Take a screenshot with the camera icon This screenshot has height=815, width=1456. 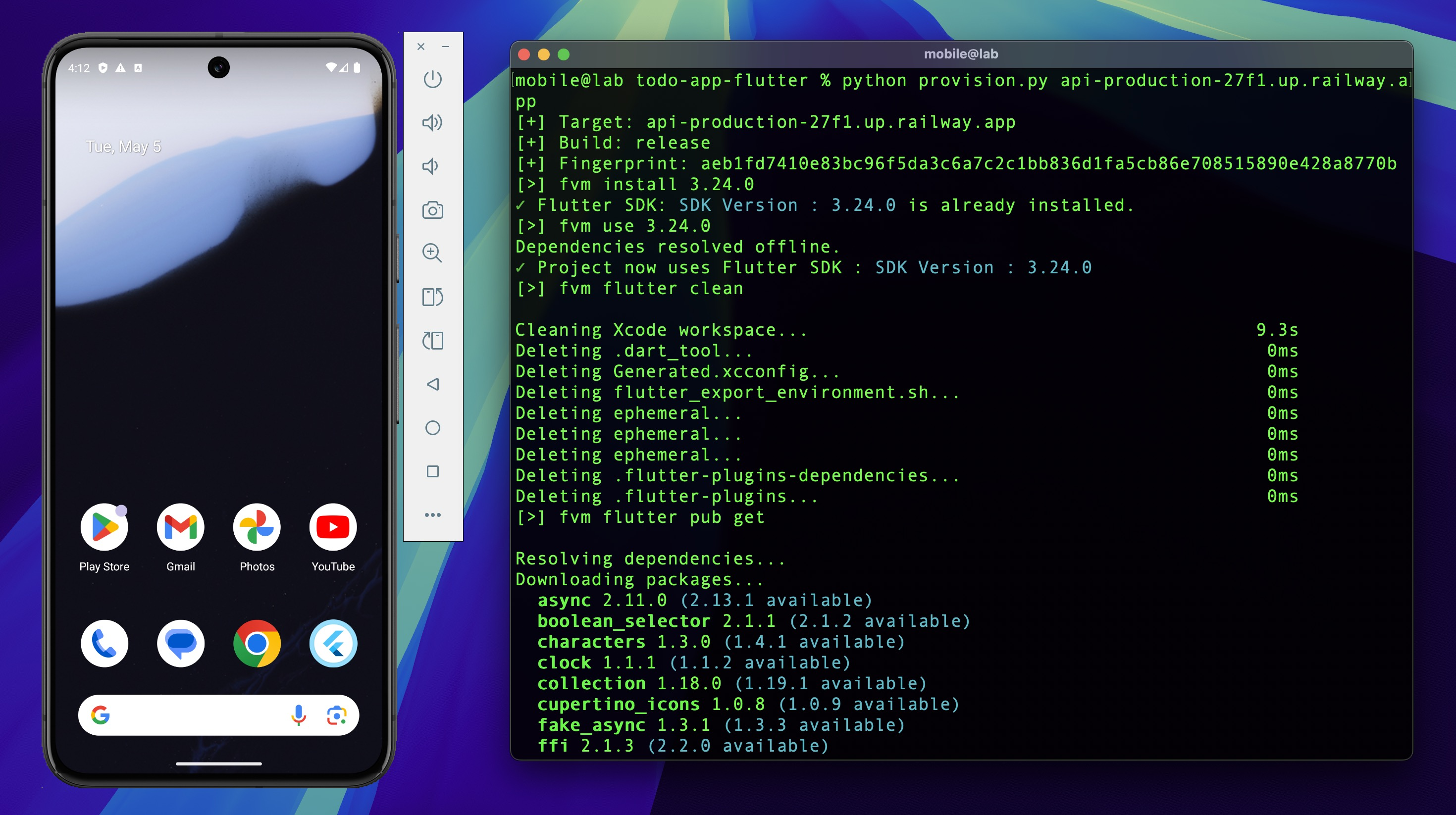tap(432, 209)
